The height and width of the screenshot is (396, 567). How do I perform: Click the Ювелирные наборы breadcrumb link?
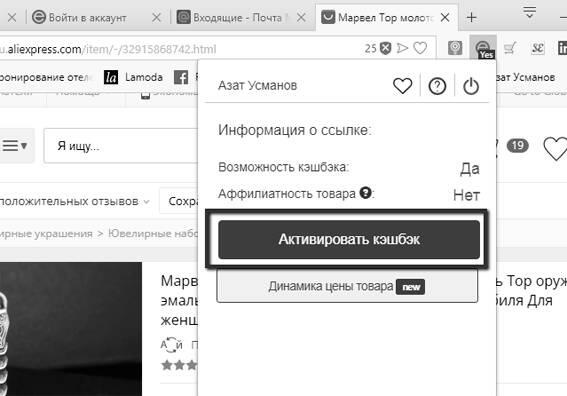click(x=153, y=234)
